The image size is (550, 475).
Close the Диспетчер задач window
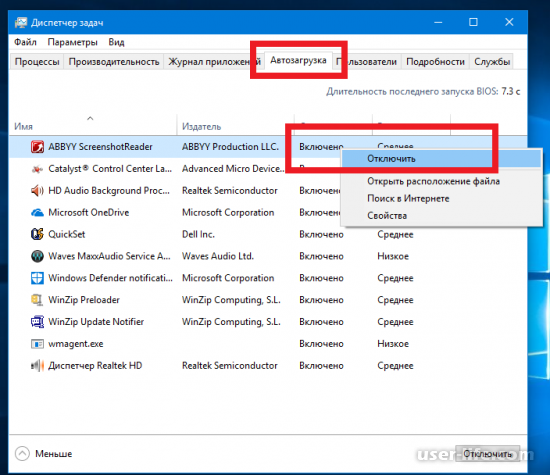pyautogui.click(x=509, y=22)
